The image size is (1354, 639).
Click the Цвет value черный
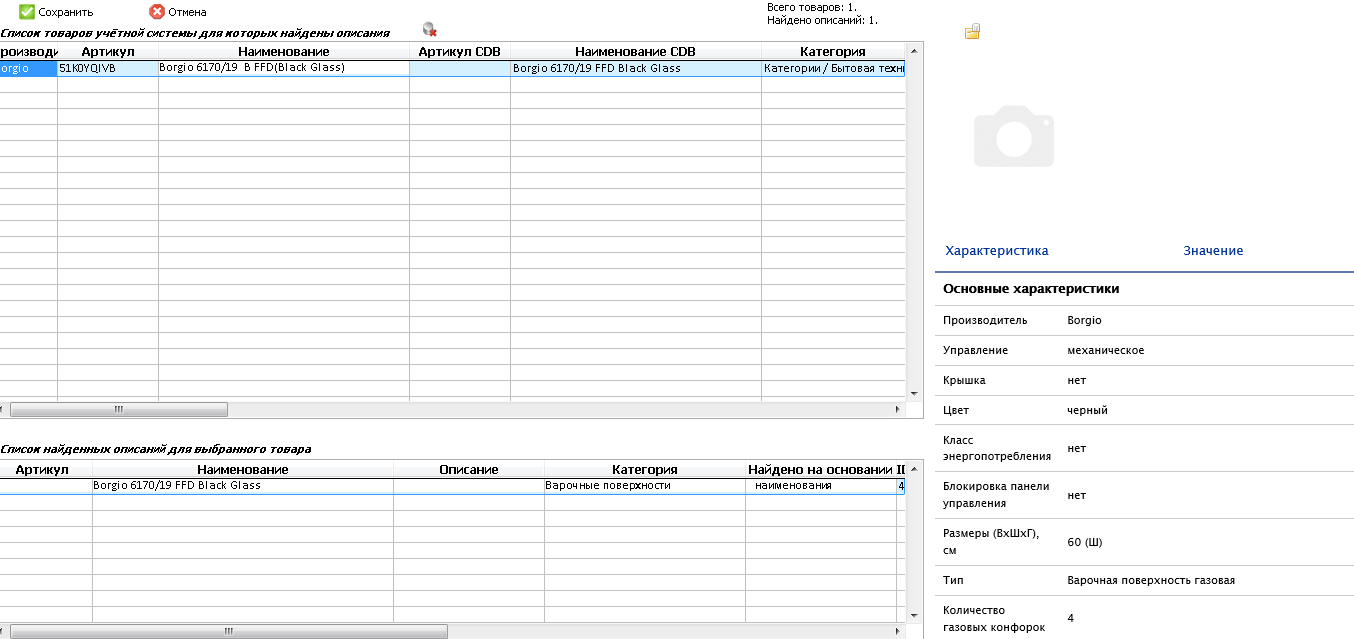point(1088,411)
